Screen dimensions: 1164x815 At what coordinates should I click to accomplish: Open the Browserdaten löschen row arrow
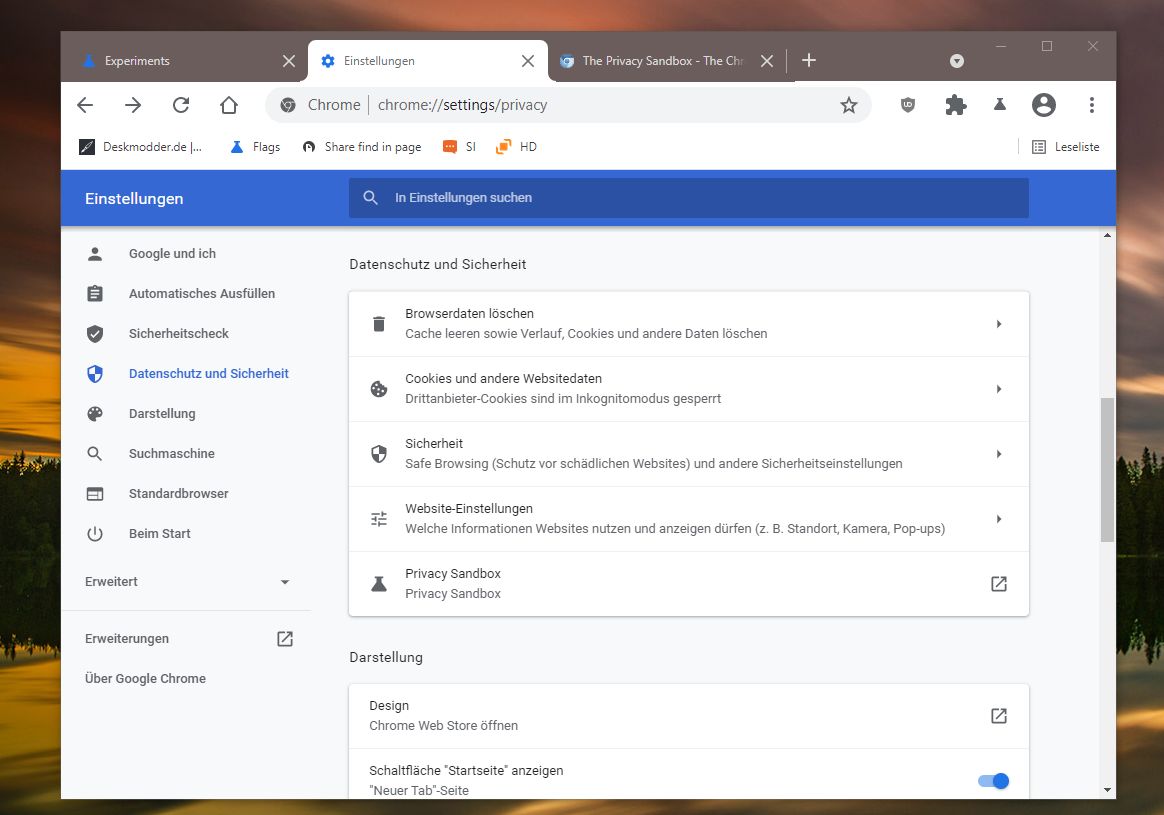[x=999, y=324]
